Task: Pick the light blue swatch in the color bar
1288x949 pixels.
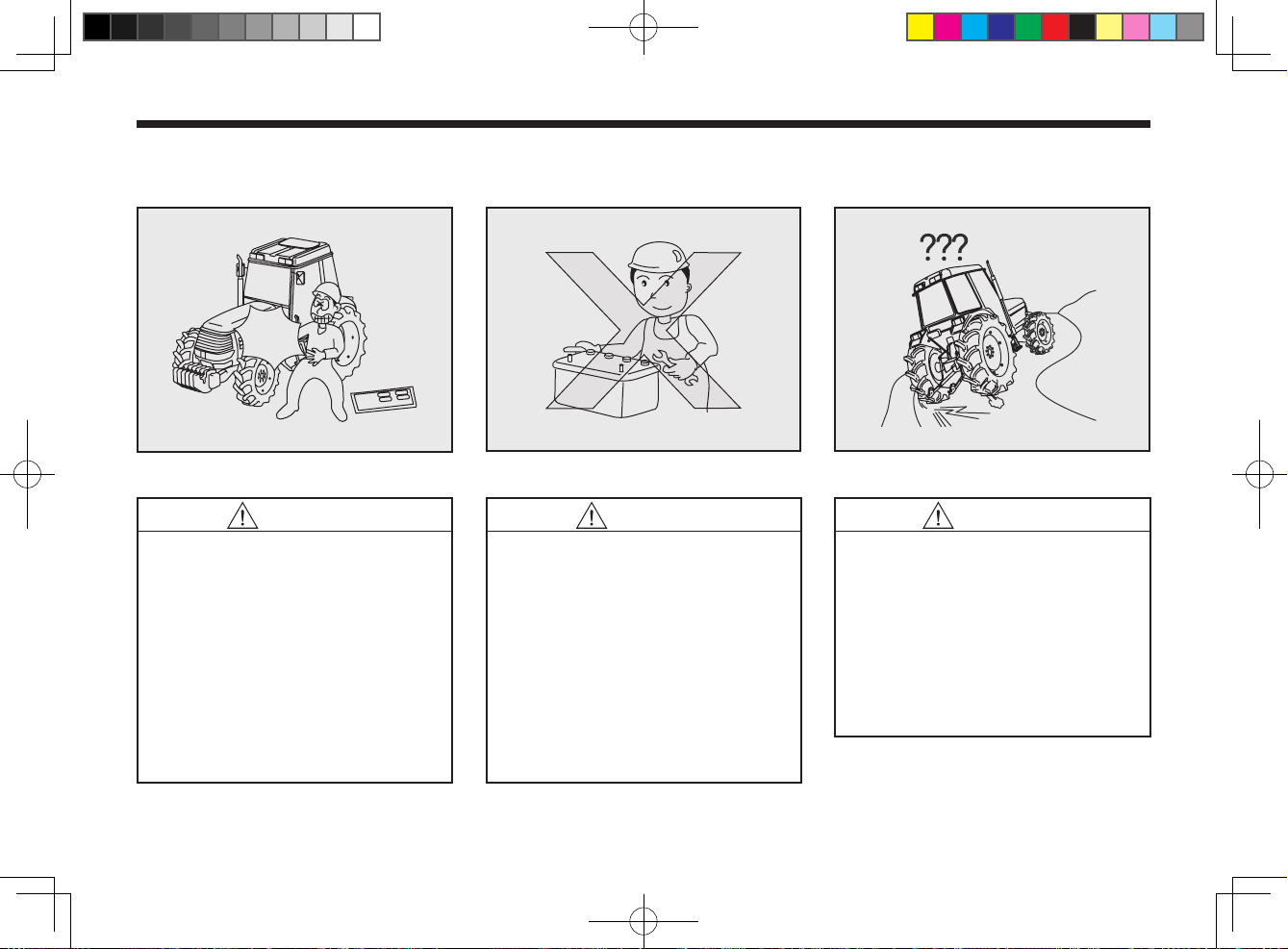Action: tap(1163, 27)
